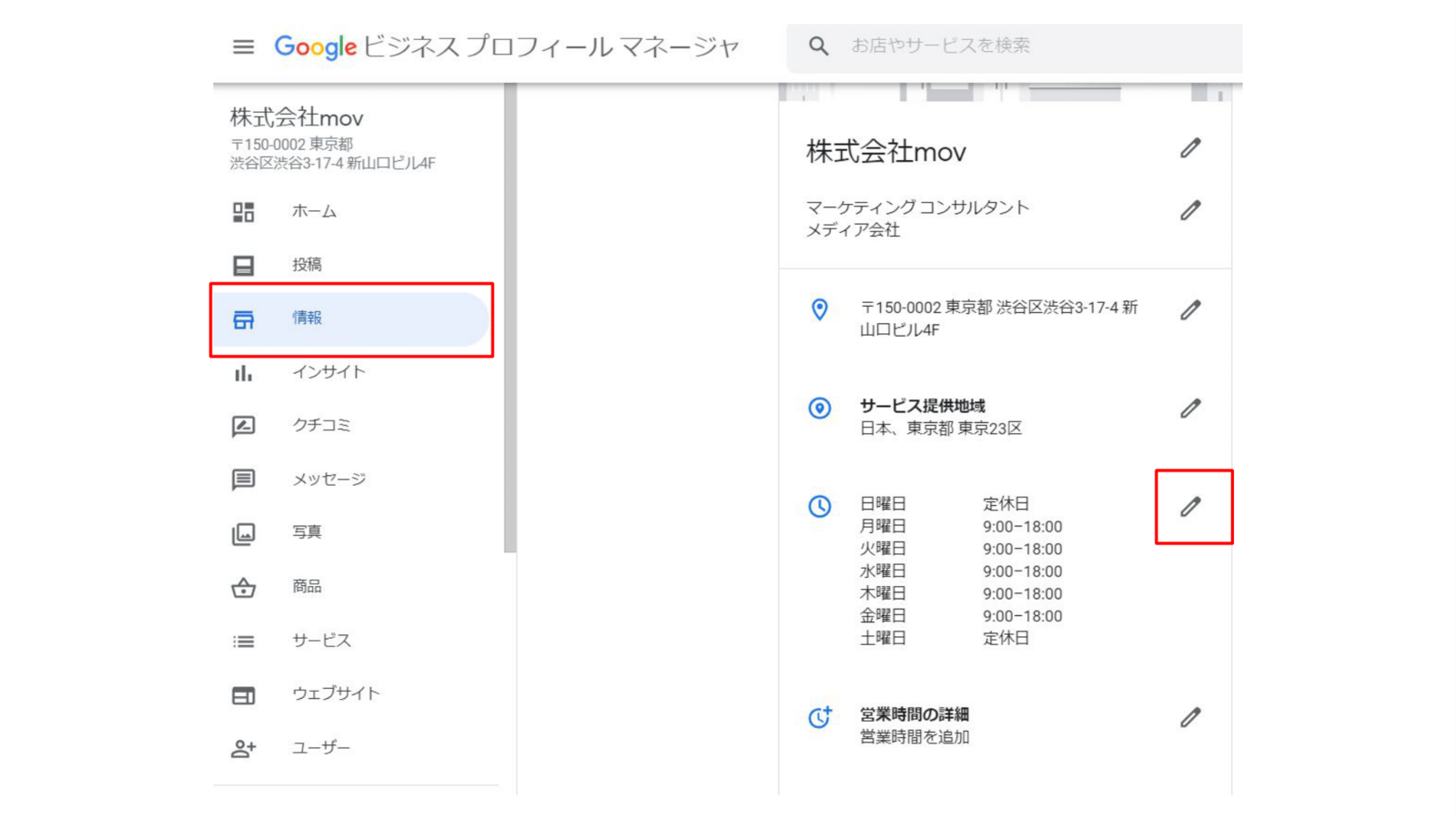Select 情報 in the sidebar
Viewport: 1456px width, 819px height.
[x=352, y=318]
